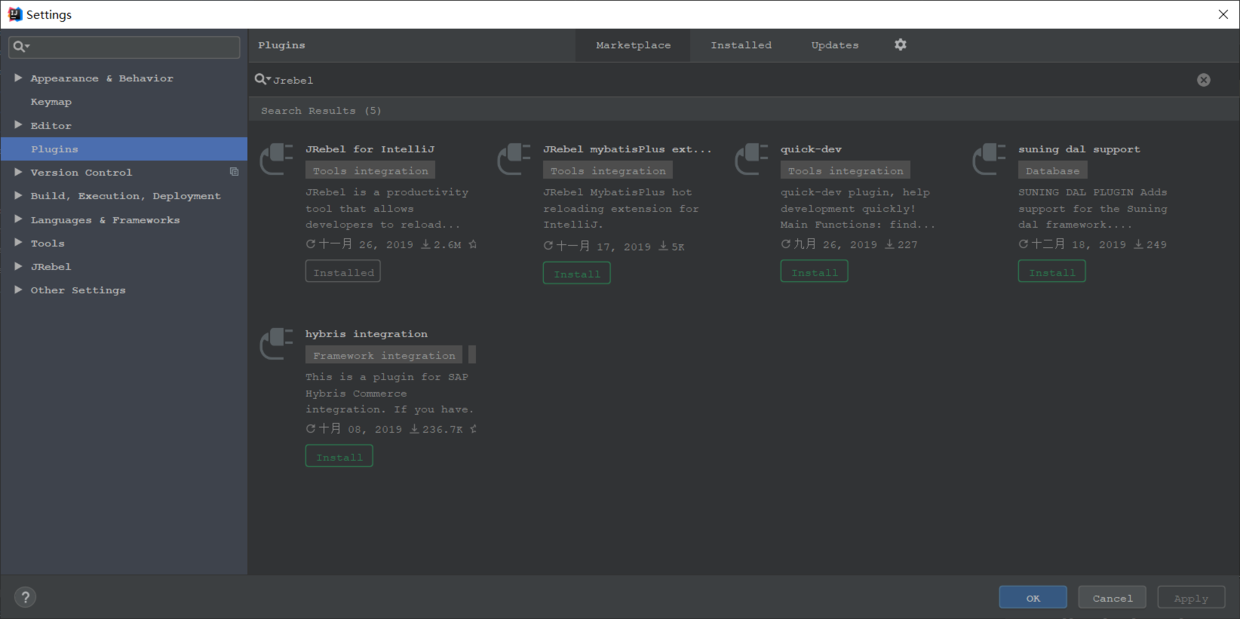This screenshot has height=619, width=1240.
Task: Open the plugin search options magnifier icon
Action: click(262, 79)
